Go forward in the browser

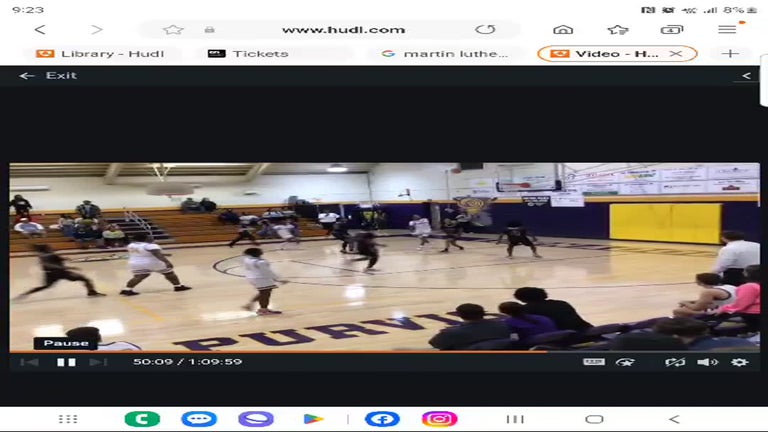pos(97,29)
